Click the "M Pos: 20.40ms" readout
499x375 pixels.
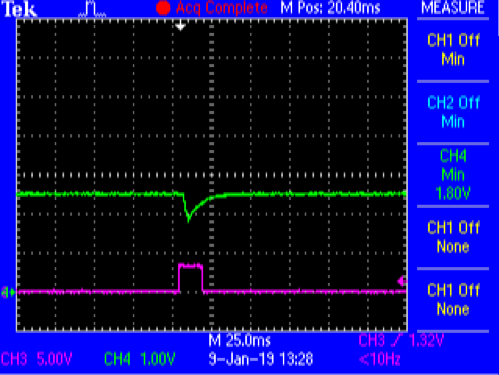pos(330,8)
